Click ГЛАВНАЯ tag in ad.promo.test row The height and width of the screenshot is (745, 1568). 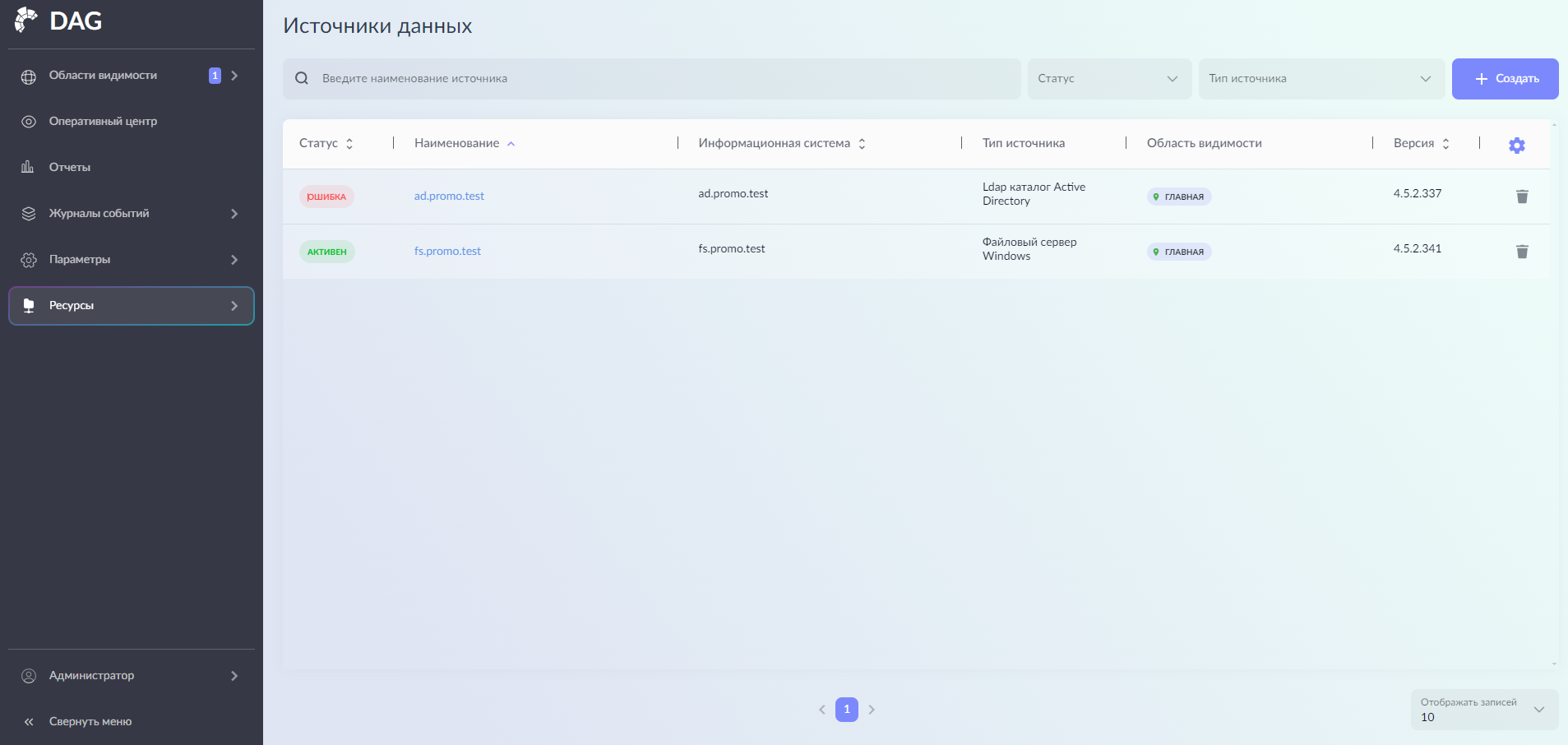(1179, 197)
